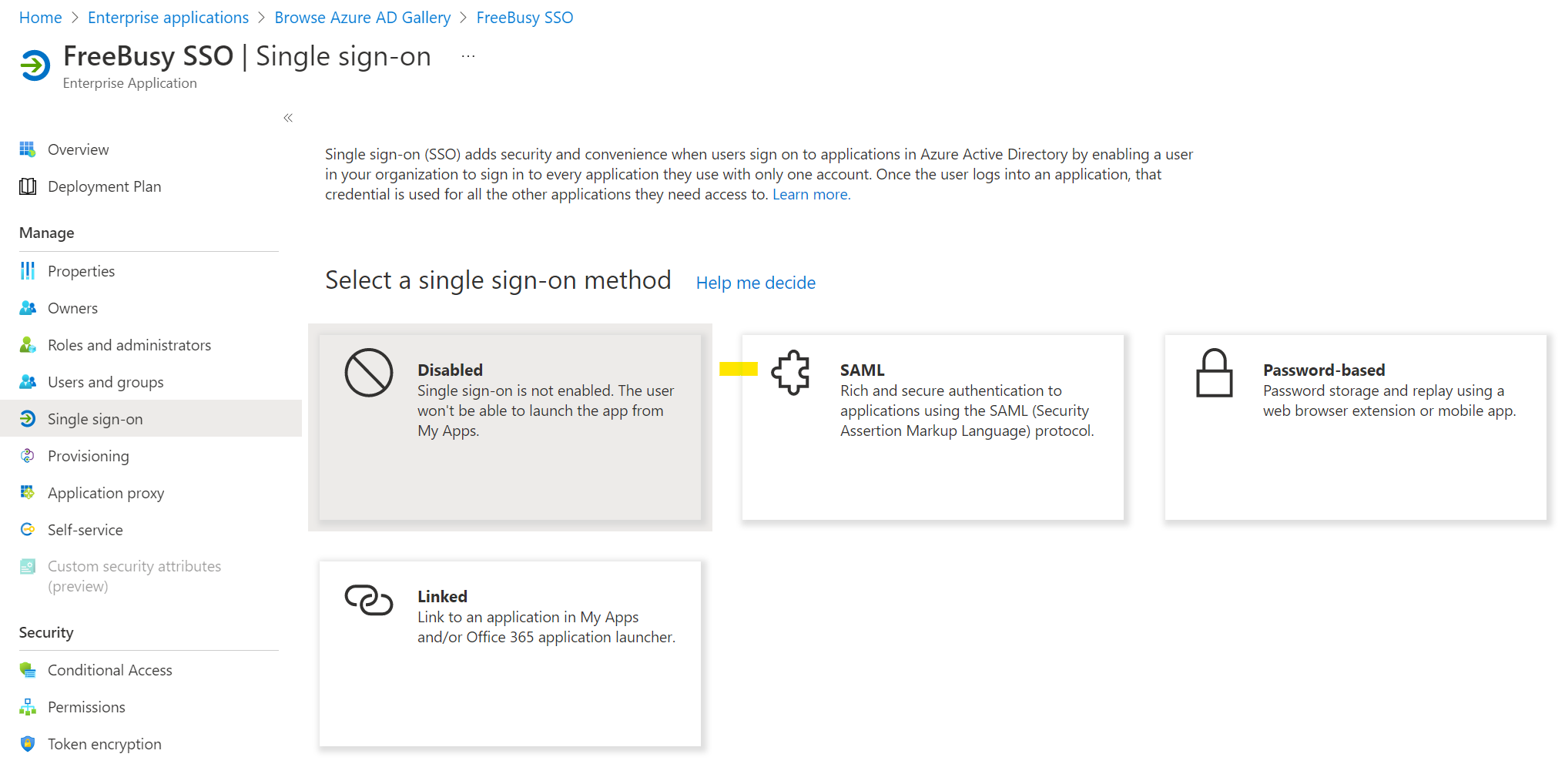1565x784 pixels.
Task: Click the FreeBusy SSO breadcrumb link
Action: 525,18
